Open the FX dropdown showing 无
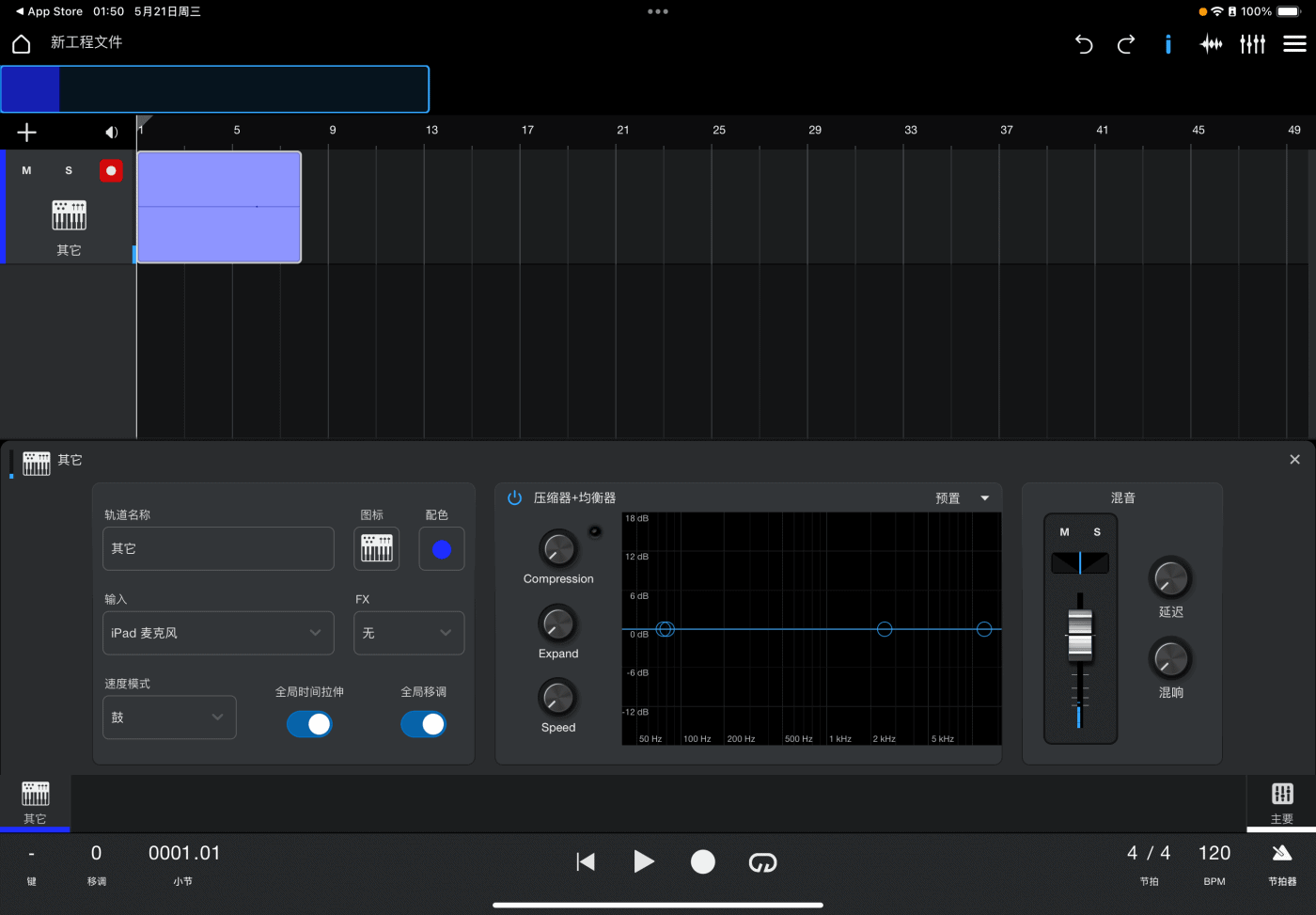The image size is (1316, 915). (x=409, y=633)
